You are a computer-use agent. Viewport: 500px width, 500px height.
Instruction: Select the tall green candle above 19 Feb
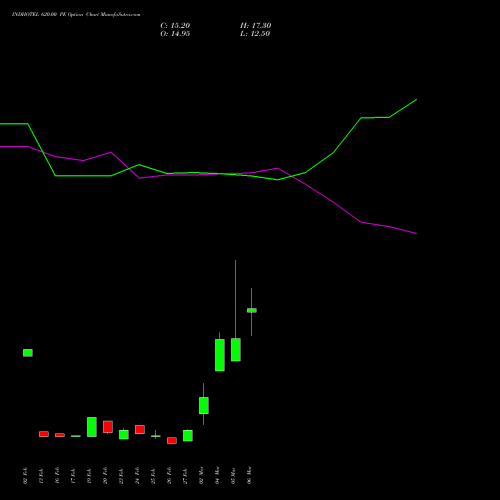(92, 427)
